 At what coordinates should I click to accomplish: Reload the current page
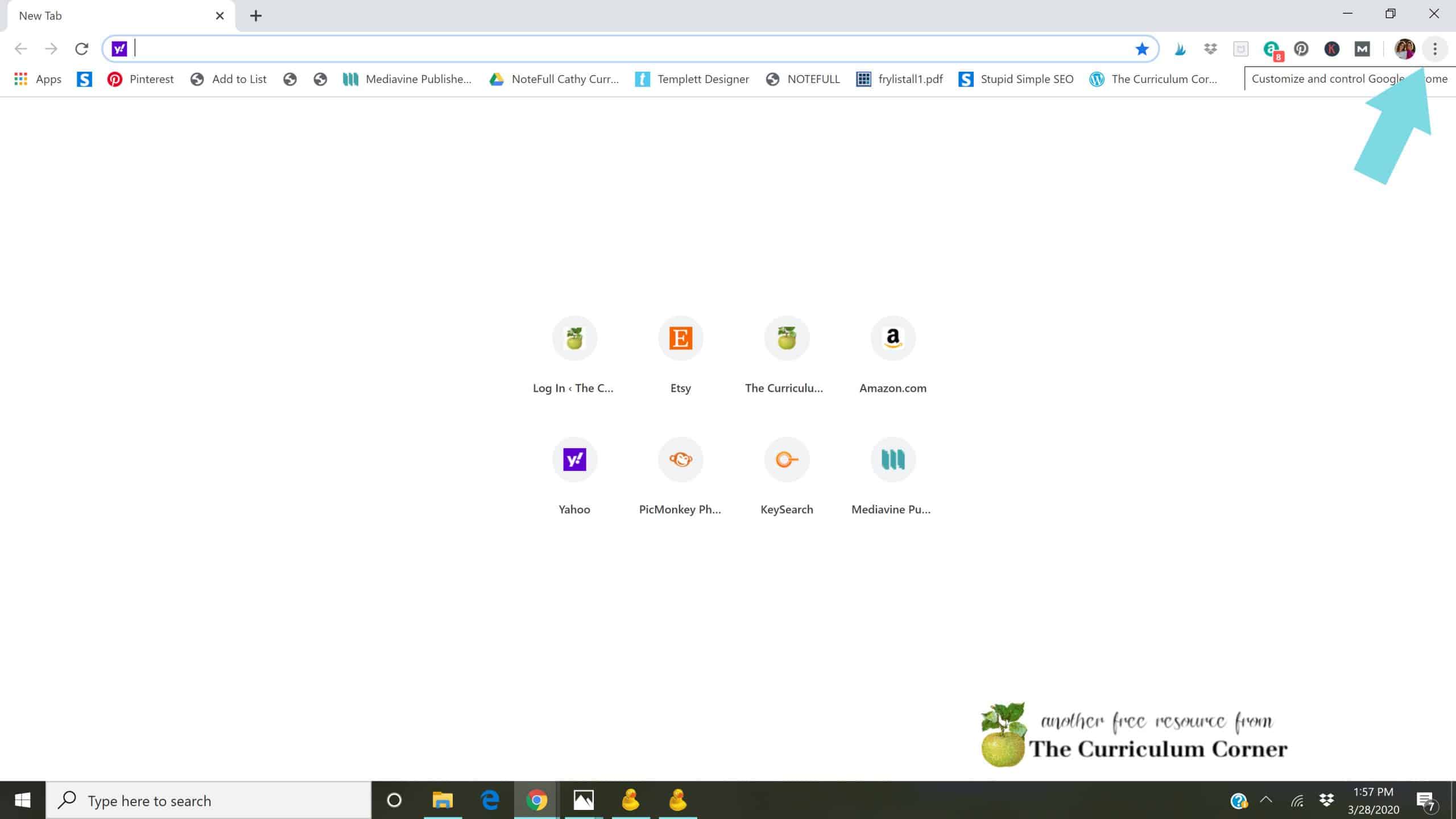[x=82, y=49]
